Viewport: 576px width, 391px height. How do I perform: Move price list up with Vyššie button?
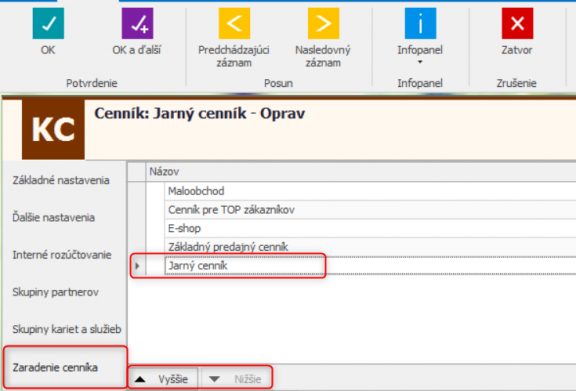pyautogui.click(x=163, y=379)
